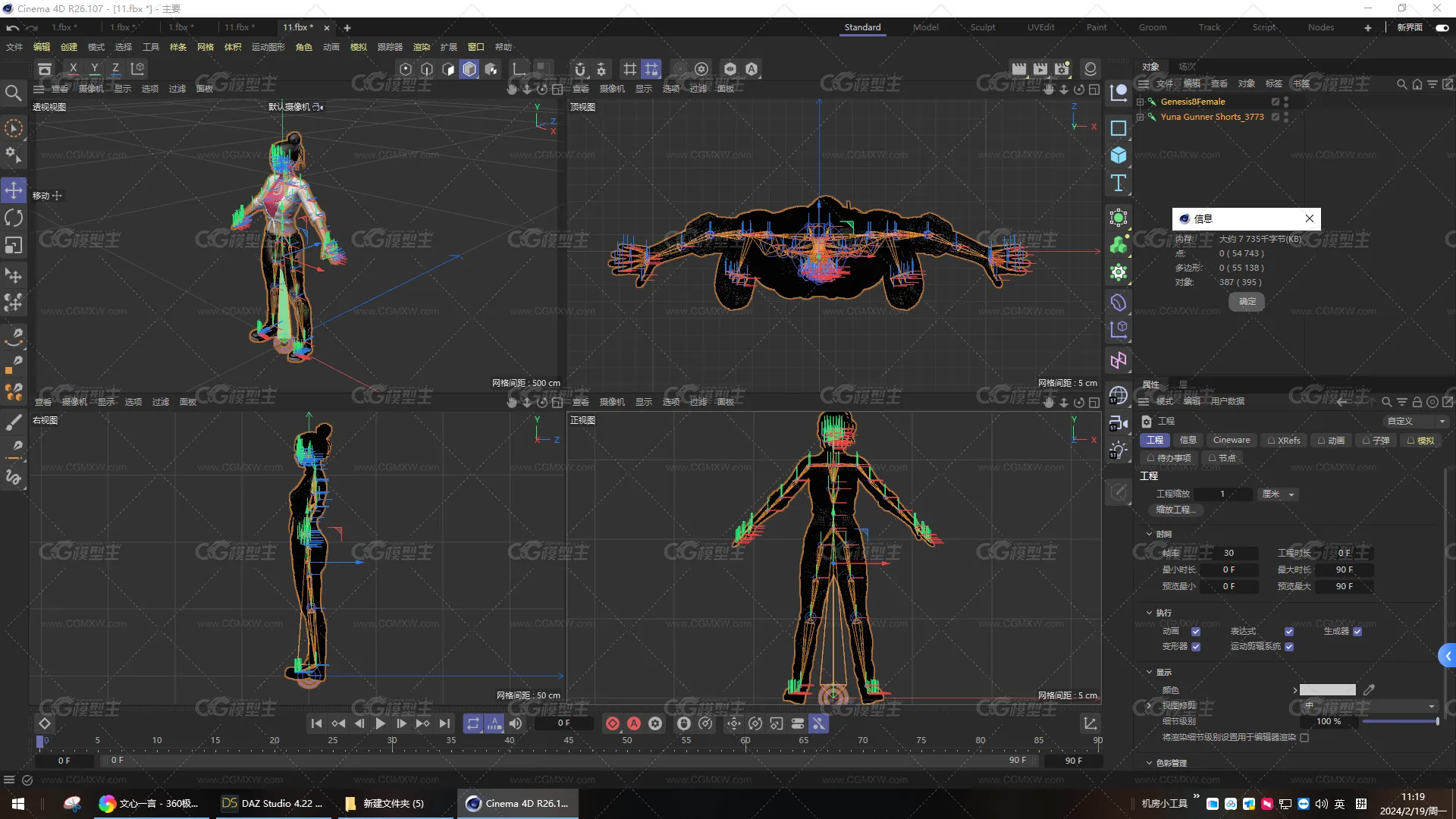
Task: Collapse the 时间 section
Action: 1149,534
